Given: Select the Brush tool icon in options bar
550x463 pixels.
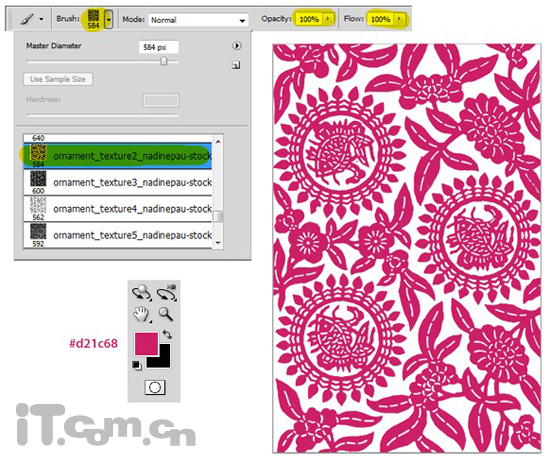Looking at the screenshot, I should 27,19.
